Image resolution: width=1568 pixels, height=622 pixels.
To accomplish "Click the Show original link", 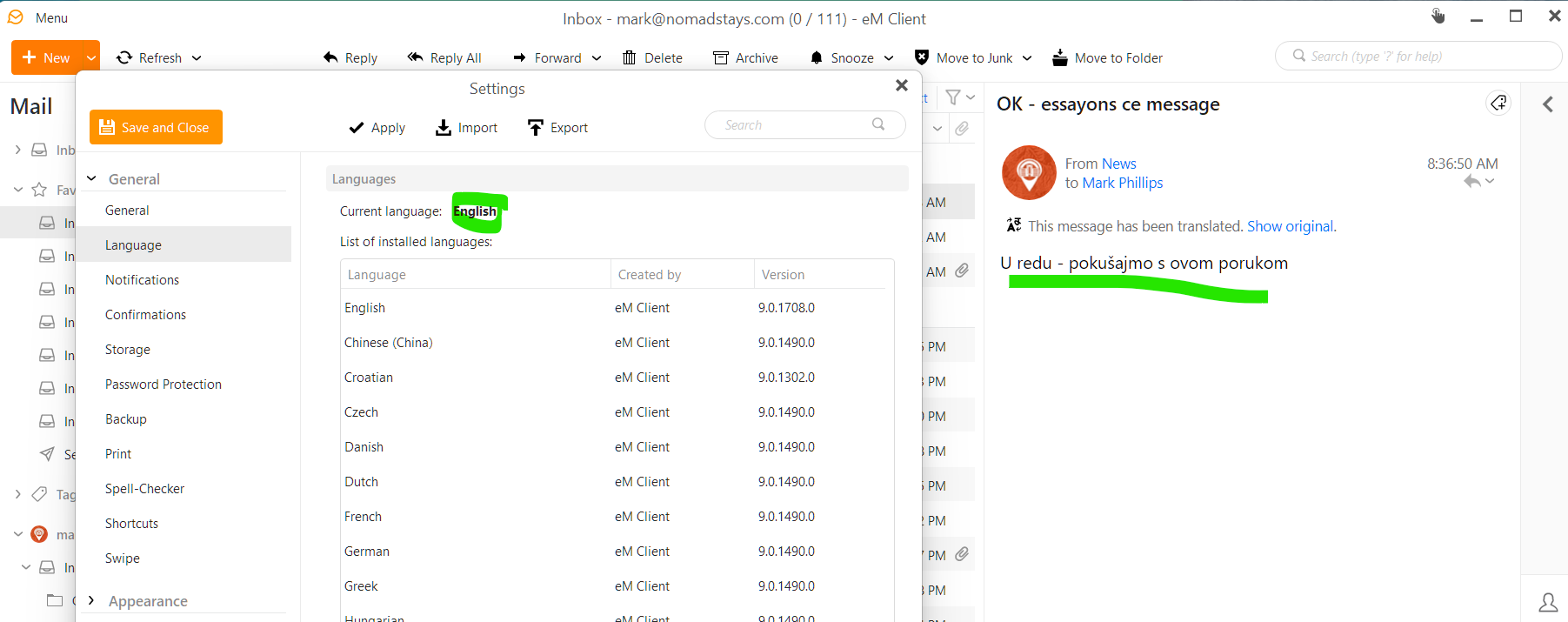I will [1290, 226].
